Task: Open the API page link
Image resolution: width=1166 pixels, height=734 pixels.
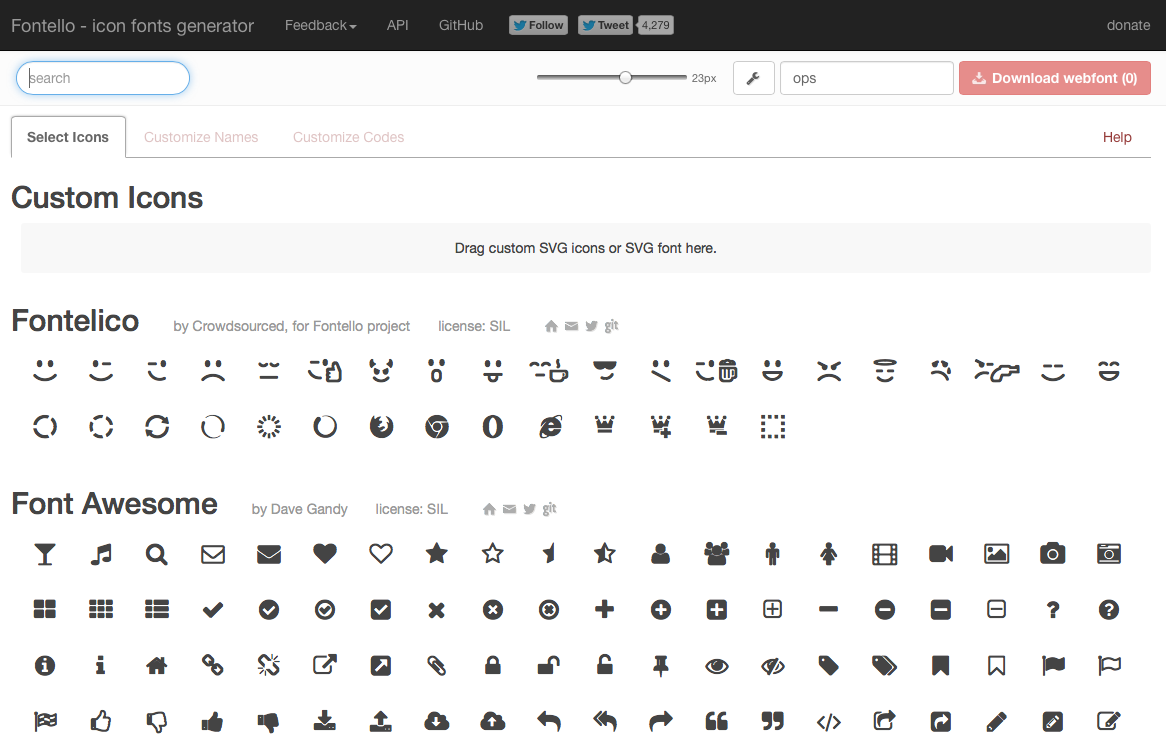Action: click(398, 25)
